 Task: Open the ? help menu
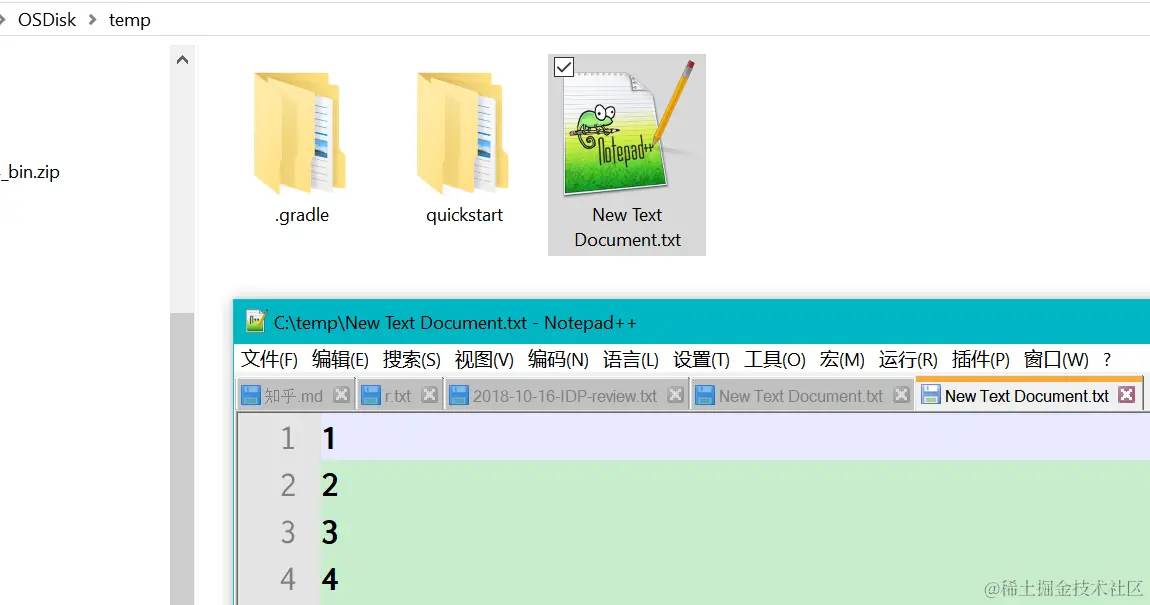[1107, 359]
